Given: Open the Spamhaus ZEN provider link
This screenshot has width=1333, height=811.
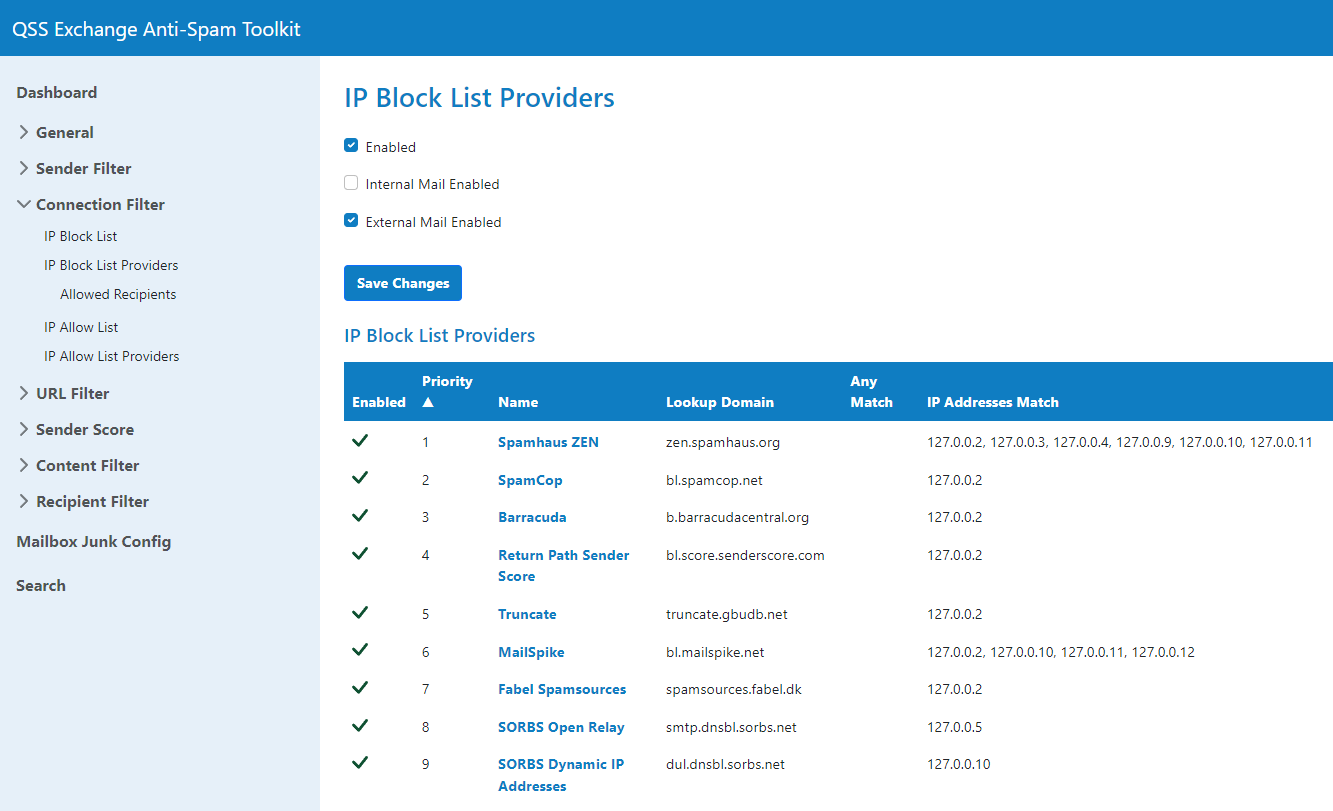Looking at the screenshot, I should point(548,442).
